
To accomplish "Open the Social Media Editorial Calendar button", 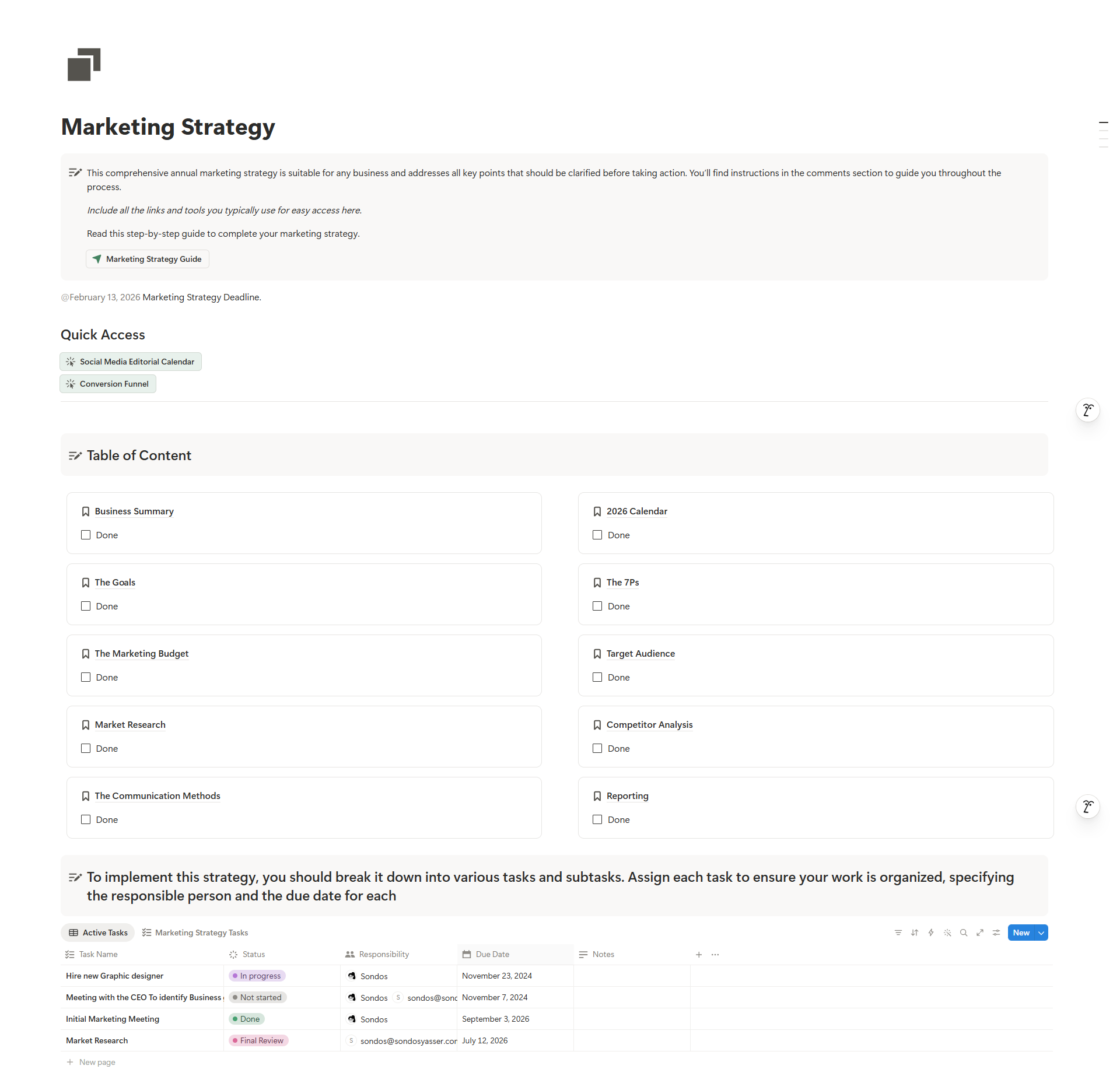I will (131, 362).
